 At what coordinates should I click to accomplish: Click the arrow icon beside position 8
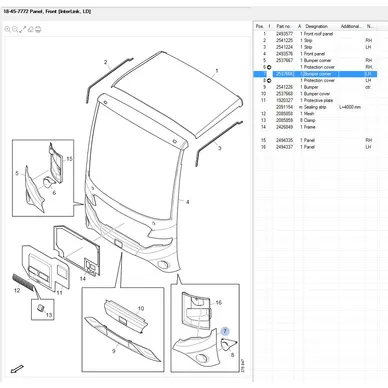click(x=269, y=80)
